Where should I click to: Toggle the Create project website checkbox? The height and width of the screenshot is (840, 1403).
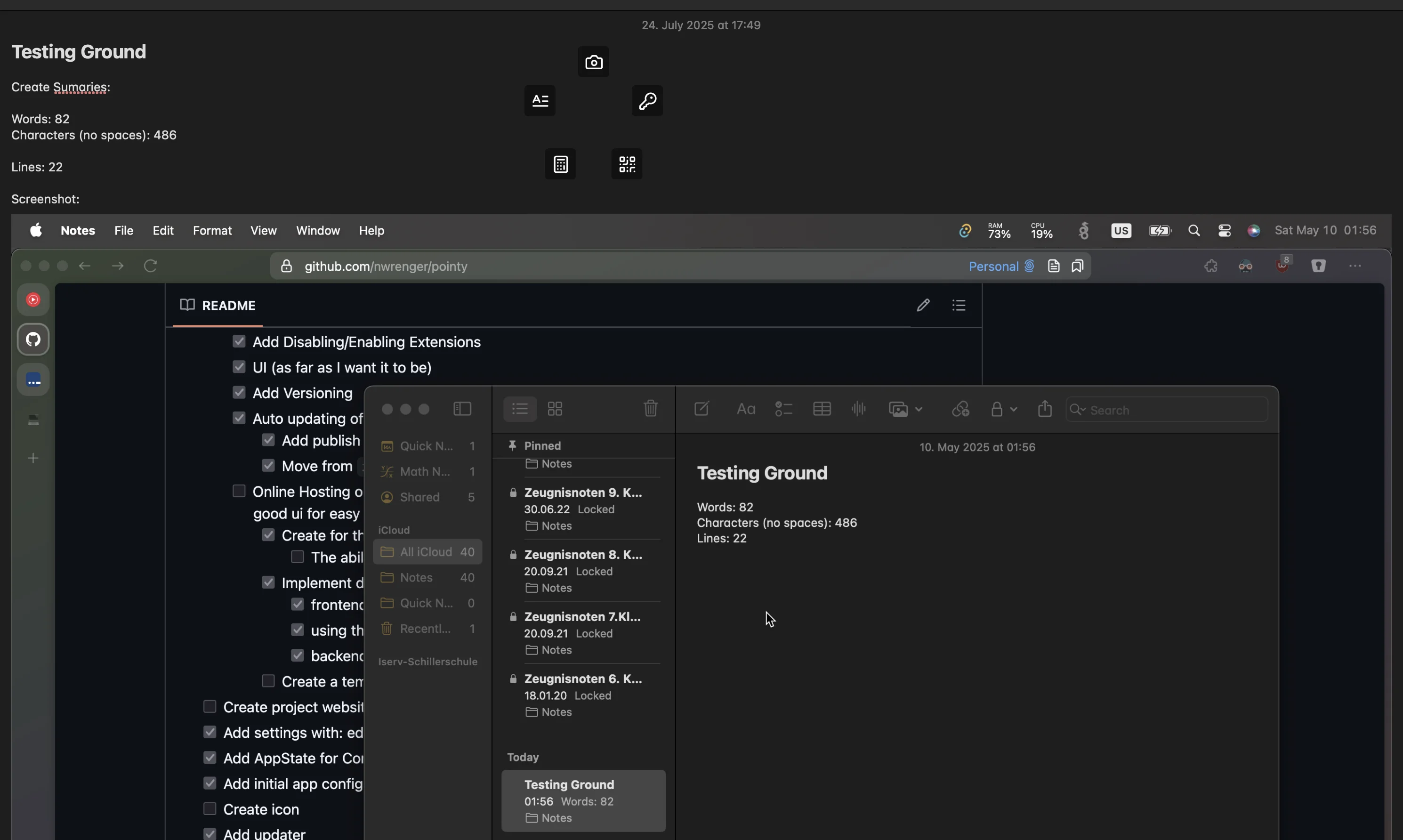click(210, 706)
